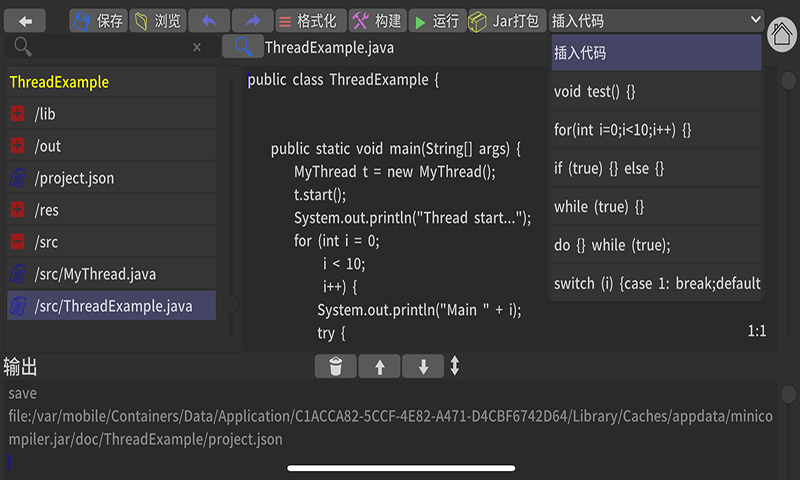Click the back arrow button
800x480 pixels.
point(25,20)
